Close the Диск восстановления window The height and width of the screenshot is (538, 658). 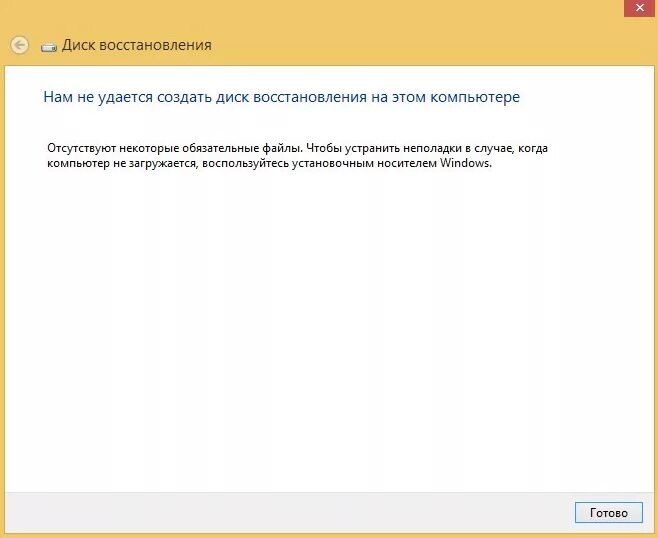coord(640,8)
